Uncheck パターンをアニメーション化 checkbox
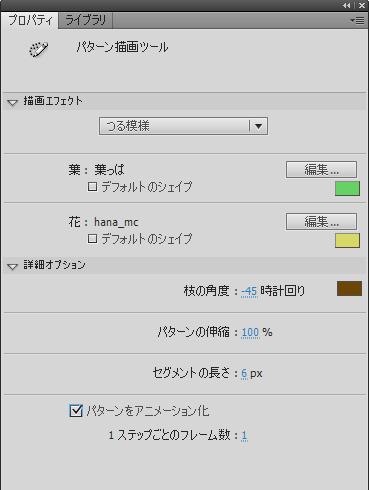 tap(76, 411)
